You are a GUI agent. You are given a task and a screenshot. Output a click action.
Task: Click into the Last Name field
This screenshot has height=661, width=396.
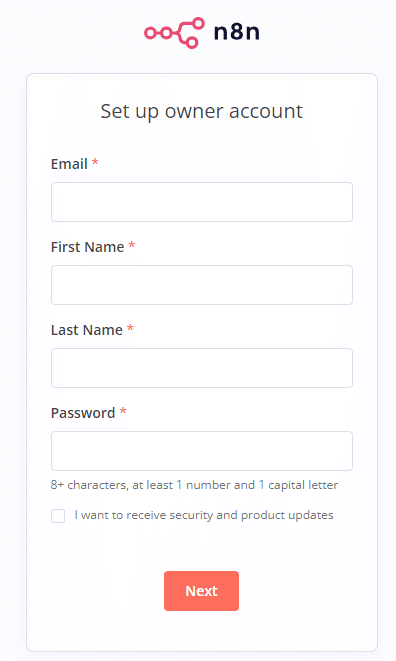202,368
